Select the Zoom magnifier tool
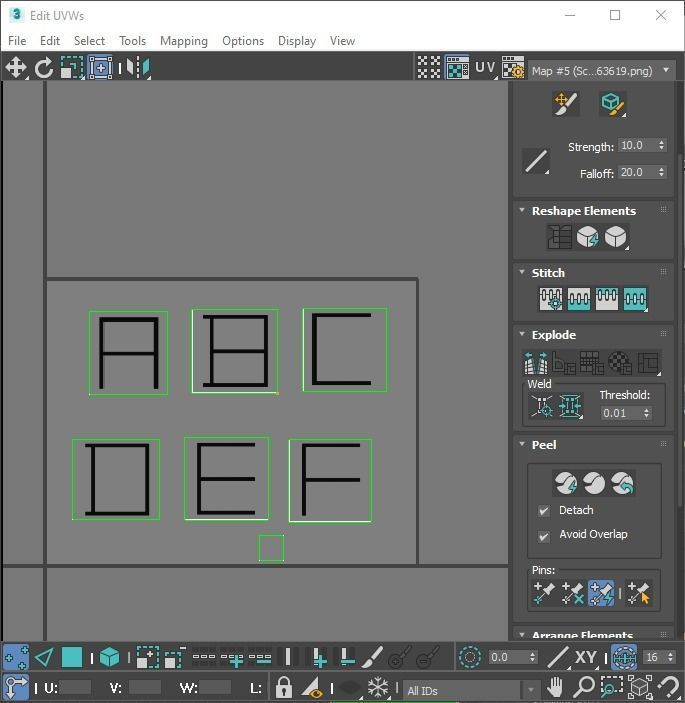Image resolution: width=685 pixels, height=703 pixels. point(584,686)
